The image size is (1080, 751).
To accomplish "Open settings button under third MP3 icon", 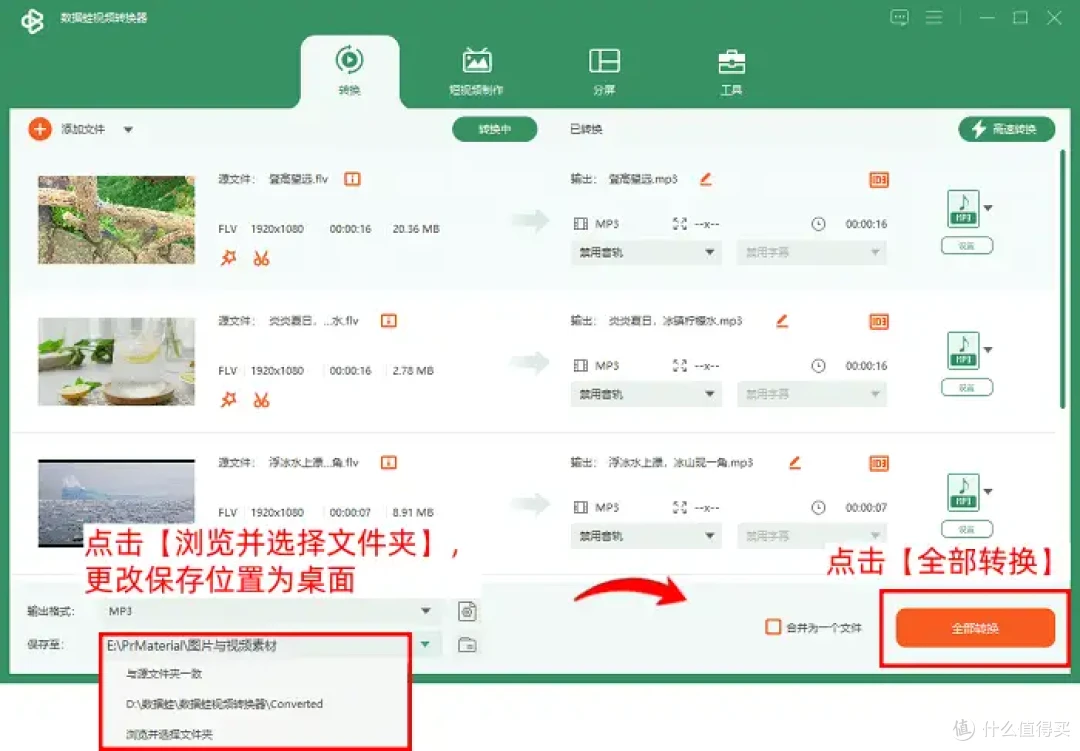I will point(967,529).
